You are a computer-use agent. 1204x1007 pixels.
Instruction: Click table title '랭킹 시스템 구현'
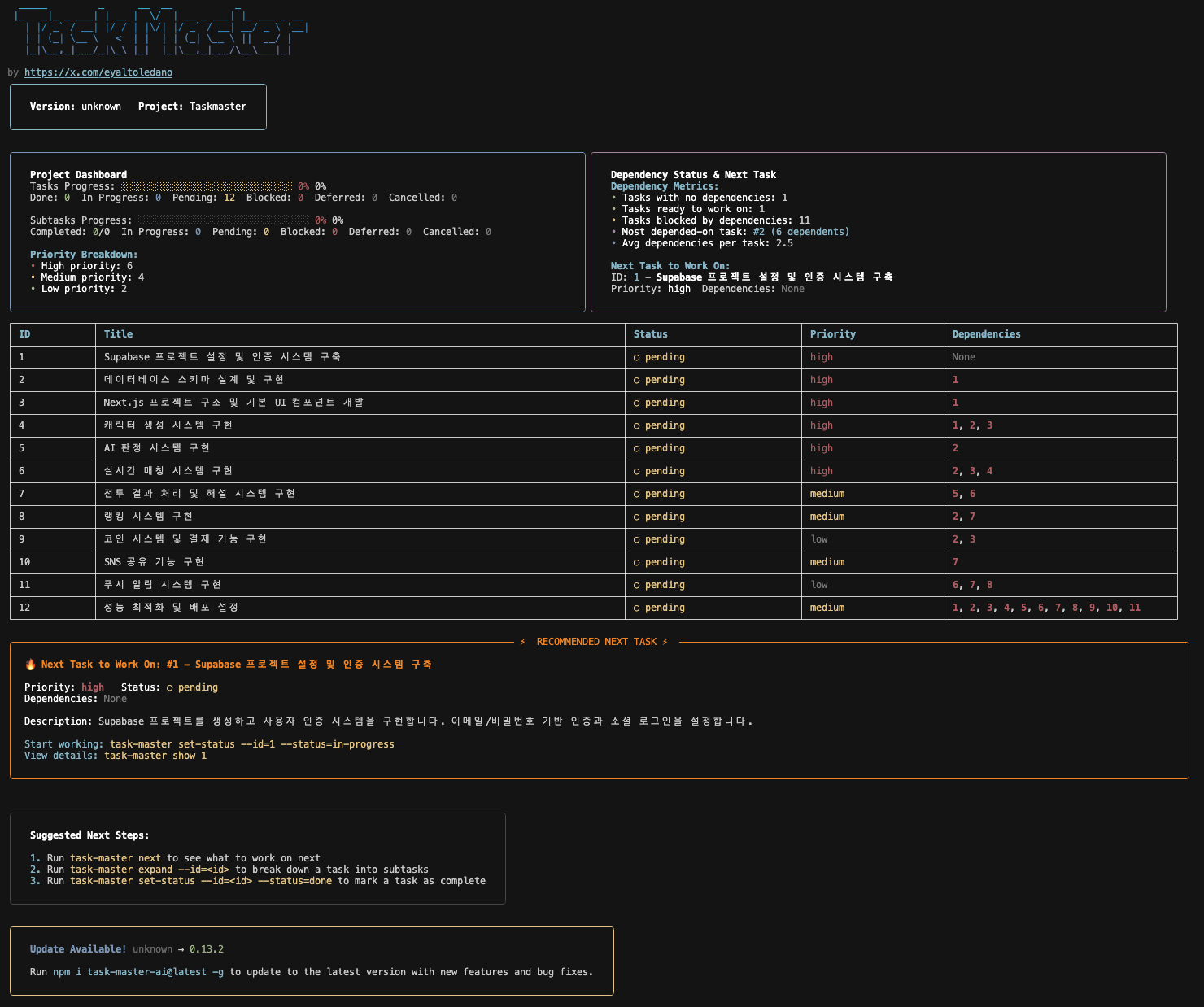(x=148, y=517)
